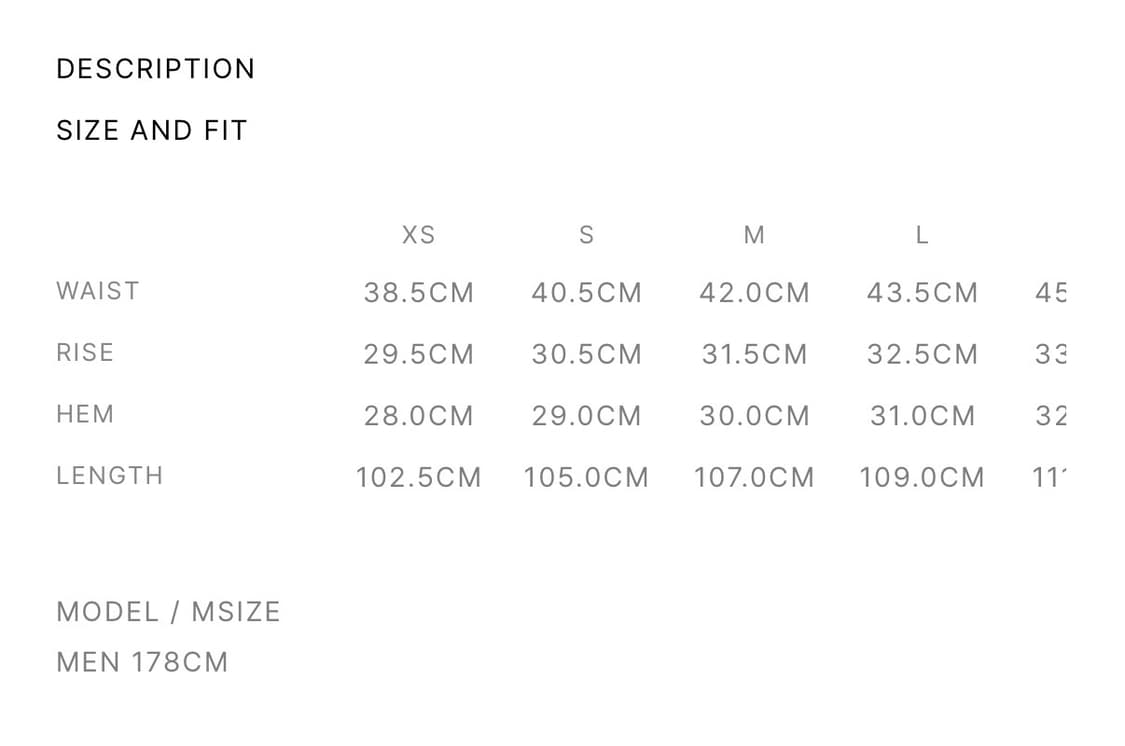Image resolution: width=1125 pixels, height=746 pixels.
Task: Click the HEM row label
Action: (x=85, y=414)
